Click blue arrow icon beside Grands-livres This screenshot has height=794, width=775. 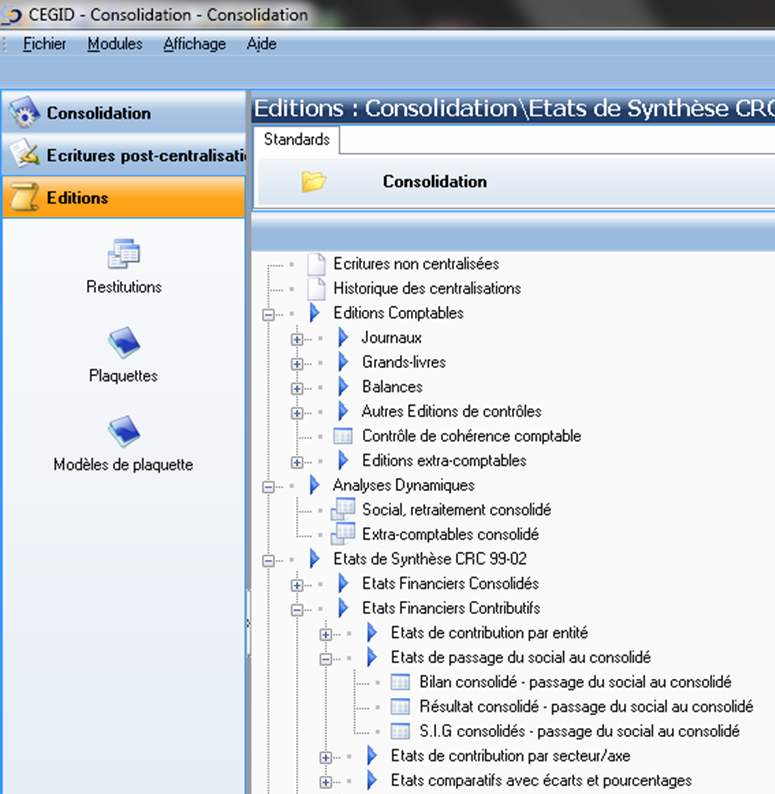point(343,362)
